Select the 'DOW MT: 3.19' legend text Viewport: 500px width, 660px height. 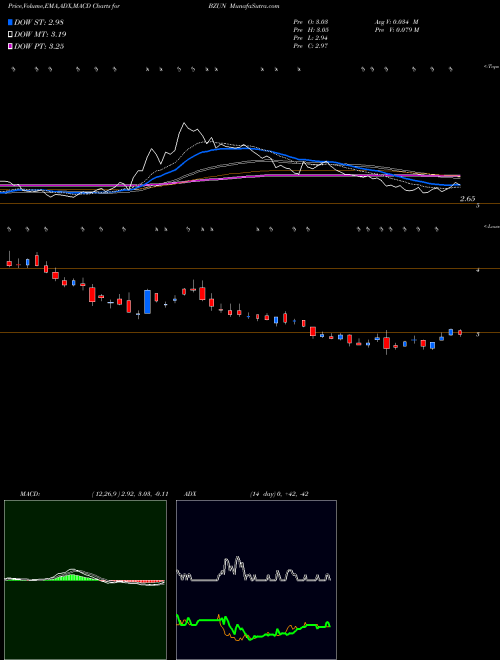[x=40, y=35]
